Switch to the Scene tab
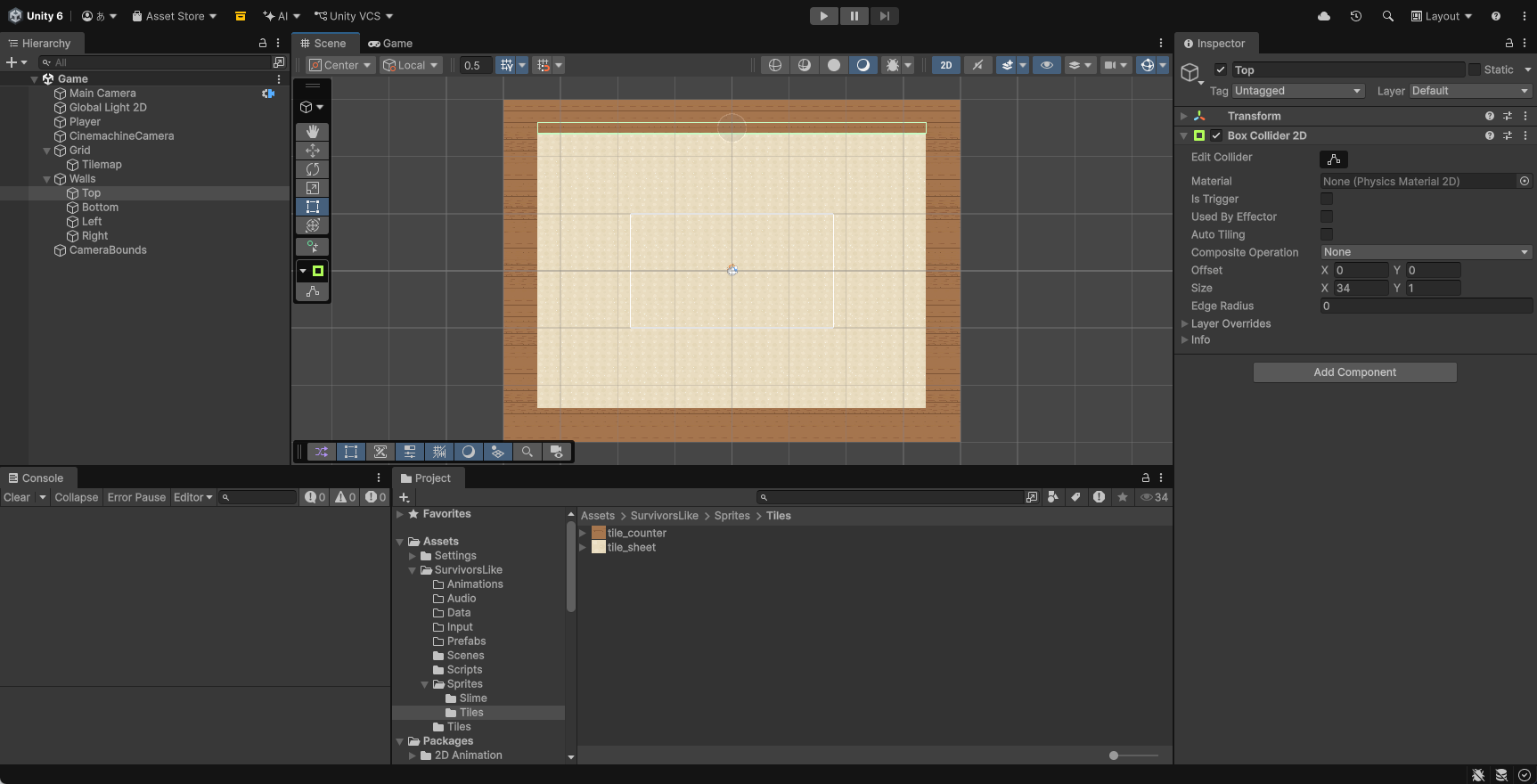 324,43
